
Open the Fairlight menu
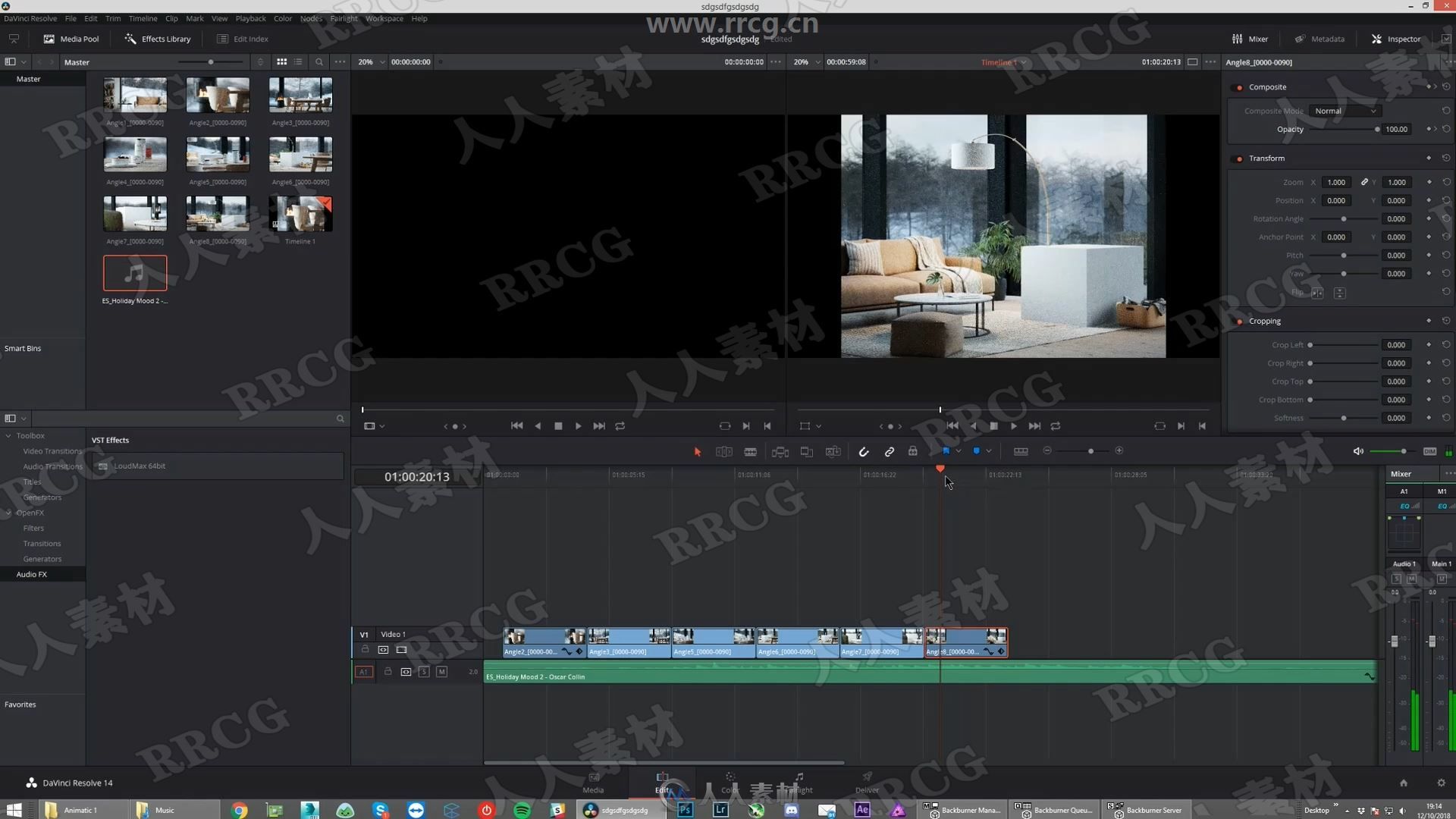point(344,18)
